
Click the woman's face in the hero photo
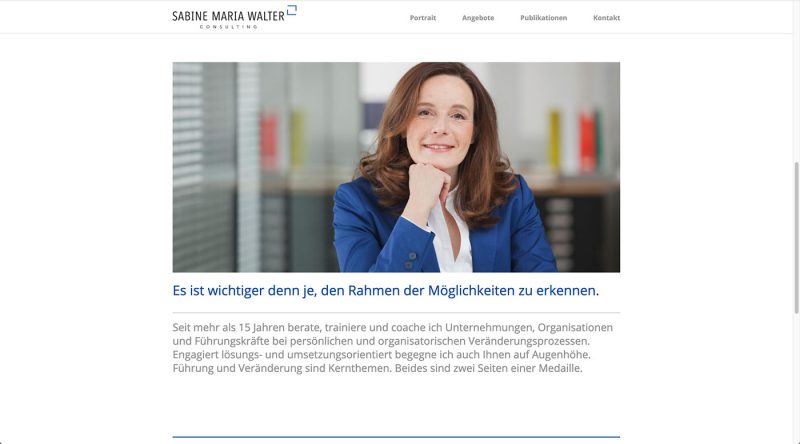click(442, 120)
